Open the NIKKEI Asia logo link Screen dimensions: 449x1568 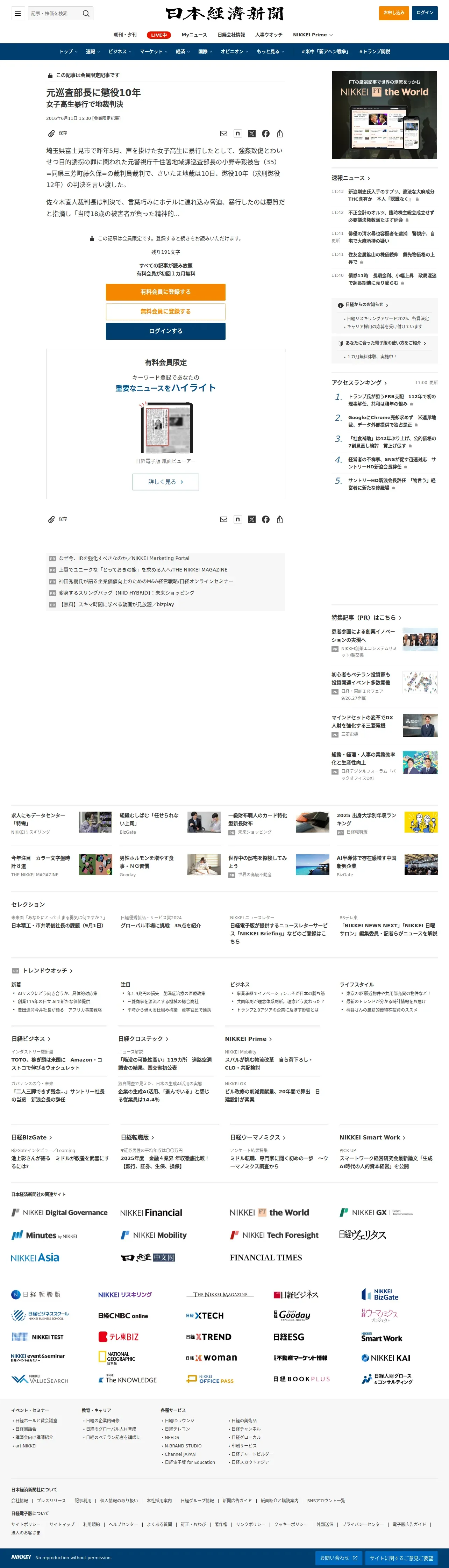click(35, 1258)
